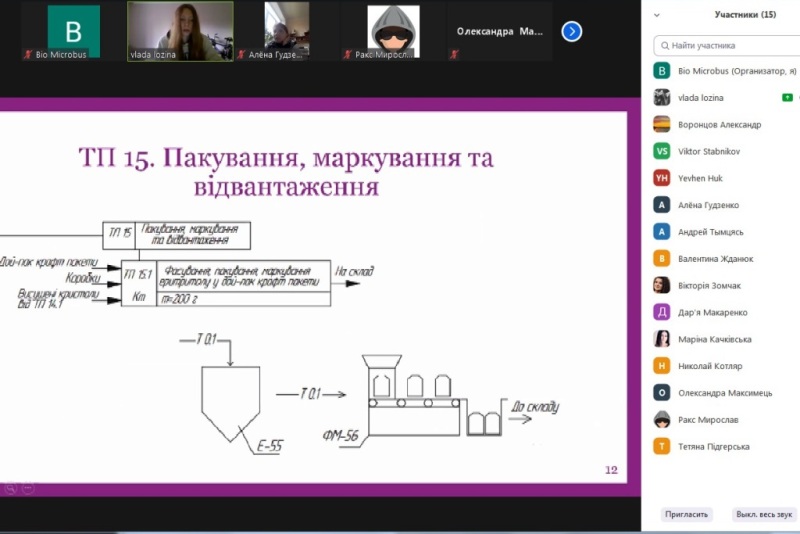Select participant name Тетяна Підгерська

coord(713,446)
